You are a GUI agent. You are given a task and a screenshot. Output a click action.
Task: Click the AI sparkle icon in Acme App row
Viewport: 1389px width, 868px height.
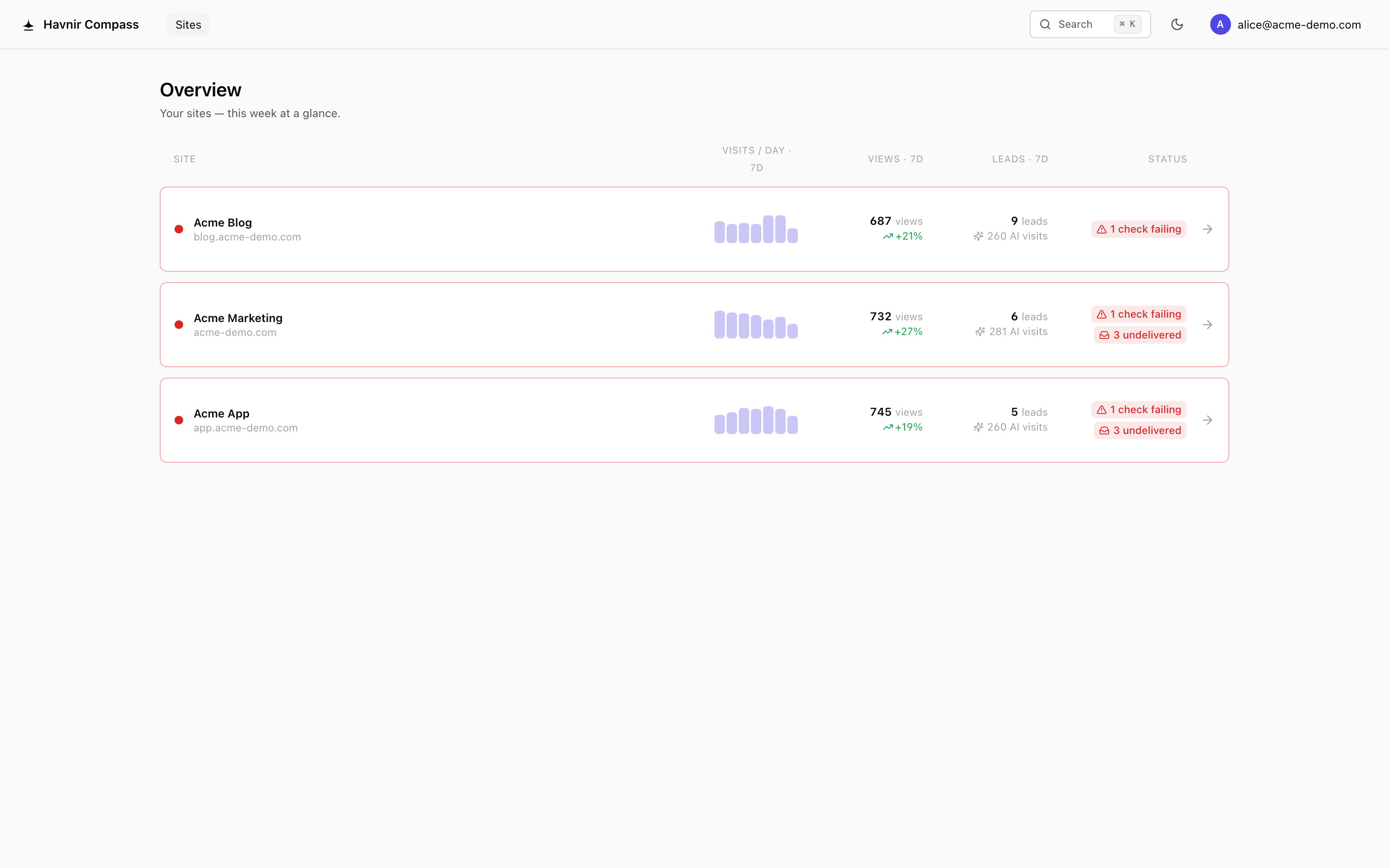979,427
